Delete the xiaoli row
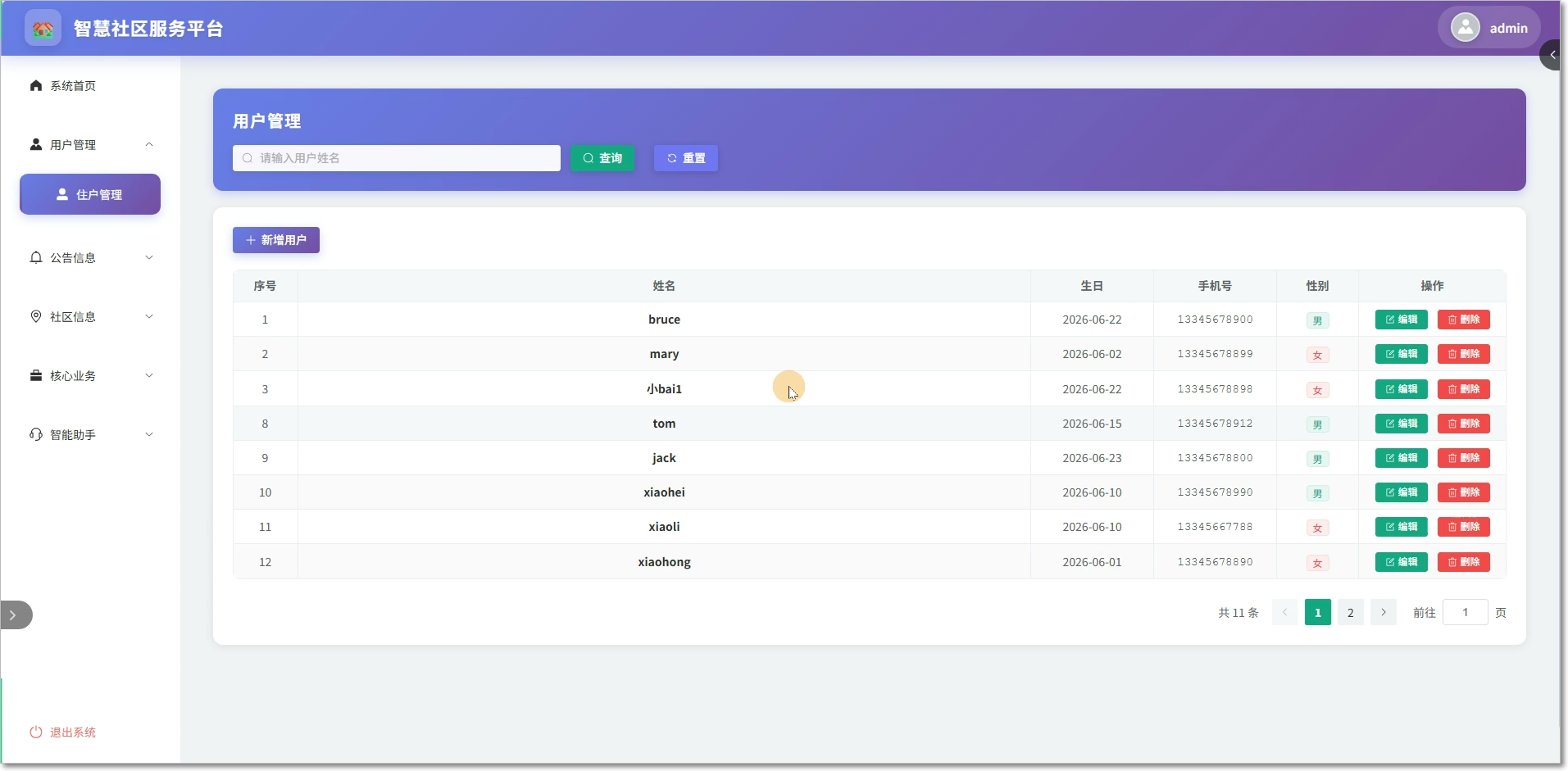1568x771 pixels. click(x=1464, y=527)
